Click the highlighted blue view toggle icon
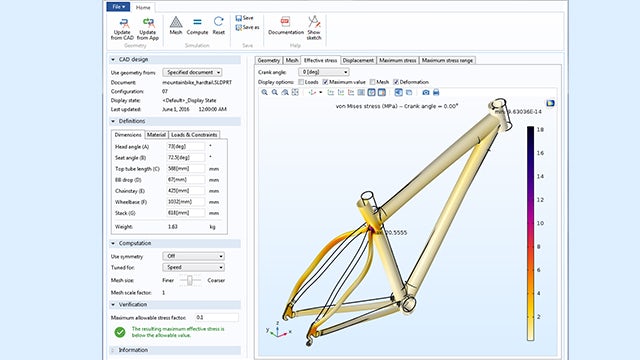This screenshot has width=640, height=360. 398,93
